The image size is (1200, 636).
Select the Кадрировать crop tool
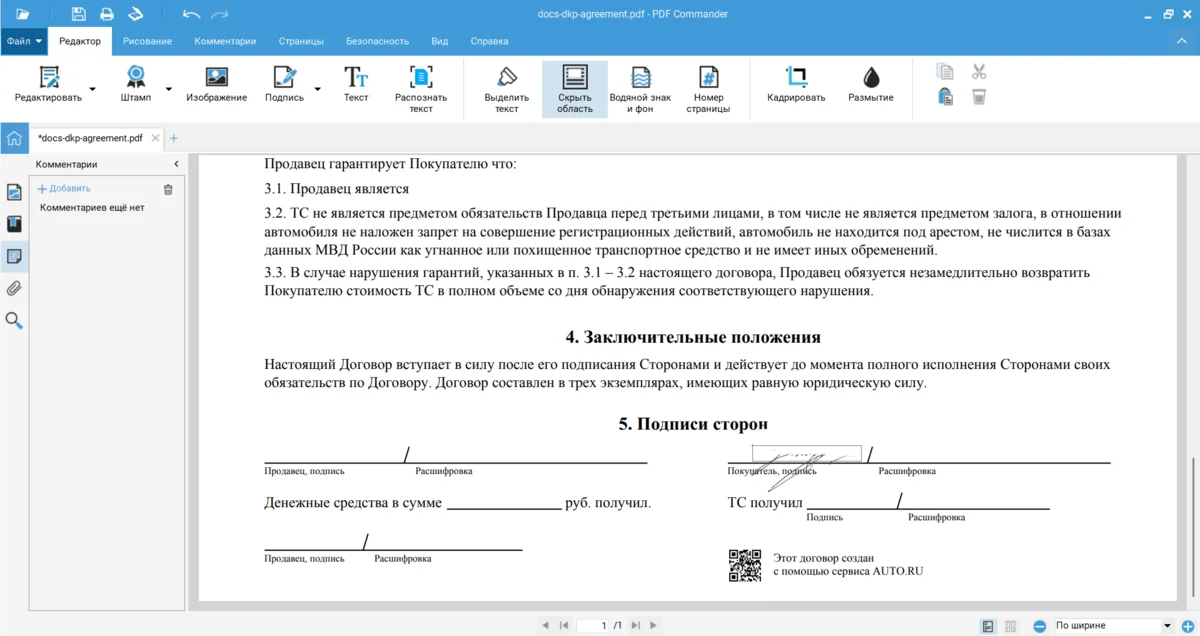(x=796, y=86)
